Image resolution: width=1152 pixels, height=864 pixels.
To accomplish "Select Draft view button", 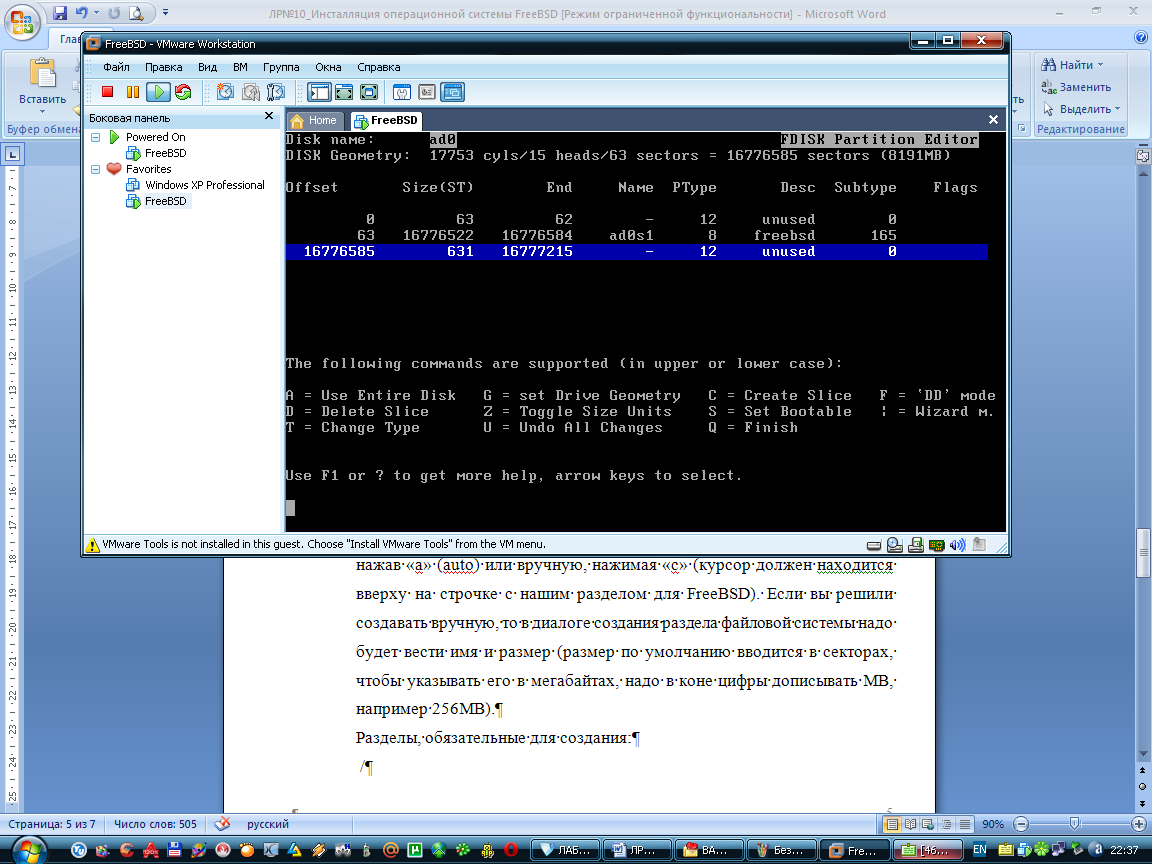I will click(x=965, y=824).
